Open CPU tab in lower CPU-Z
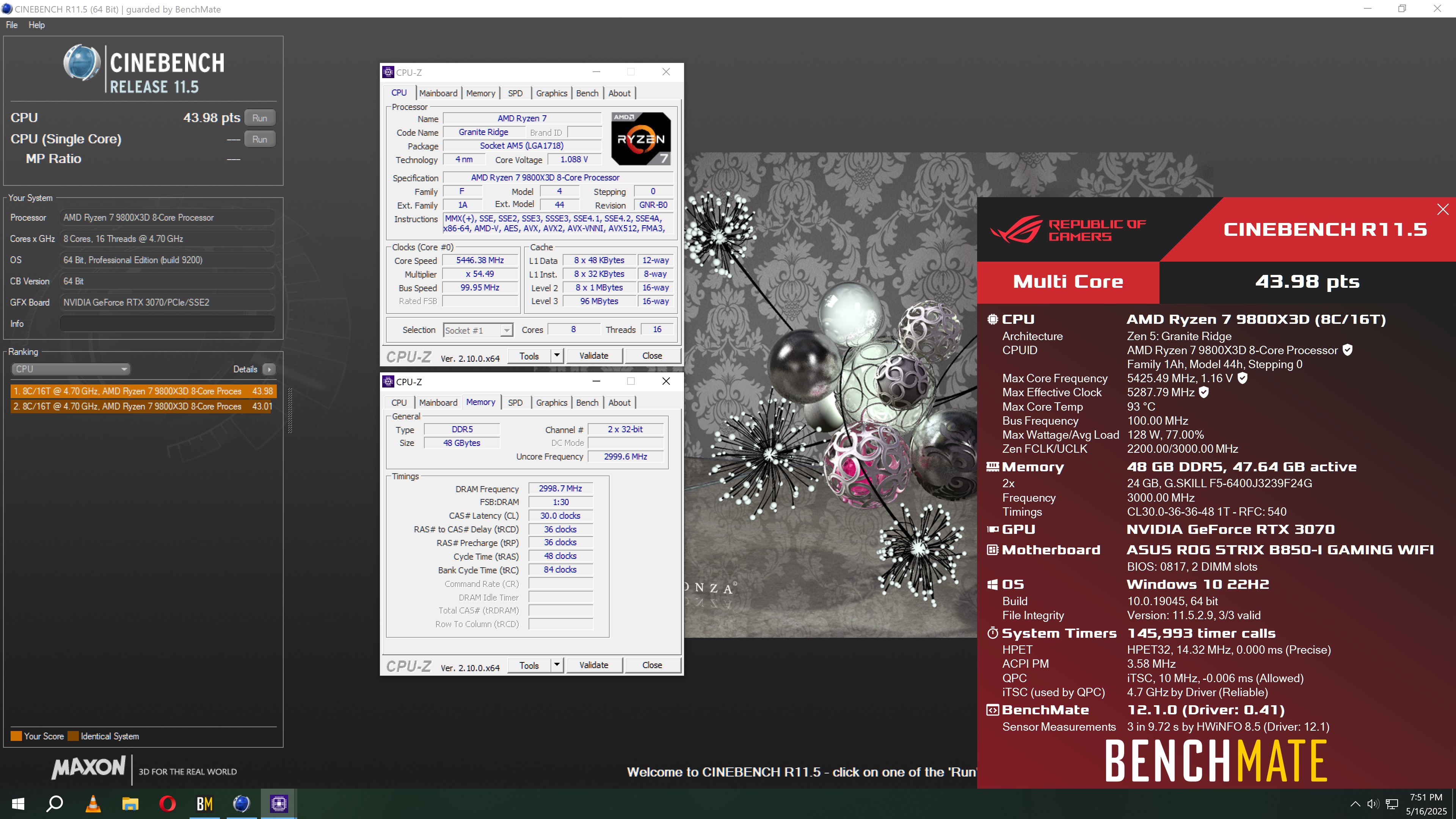 [x=399, y=402]
